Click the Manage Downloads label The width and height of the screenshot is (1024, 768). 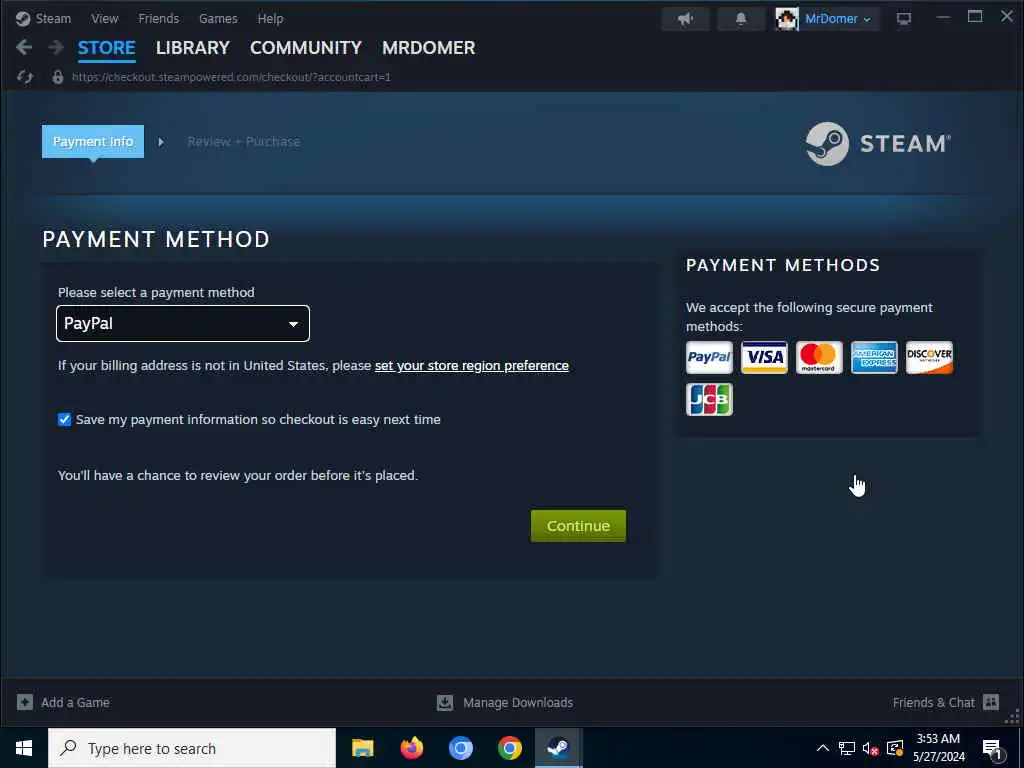518,703
